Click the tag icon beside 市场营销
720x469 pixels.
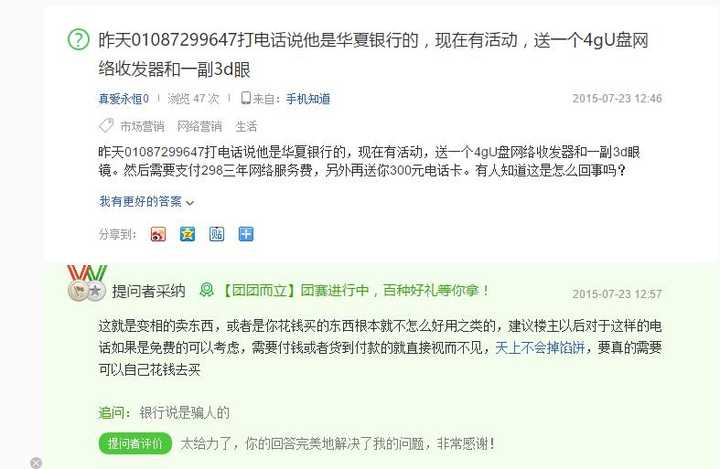106,125
